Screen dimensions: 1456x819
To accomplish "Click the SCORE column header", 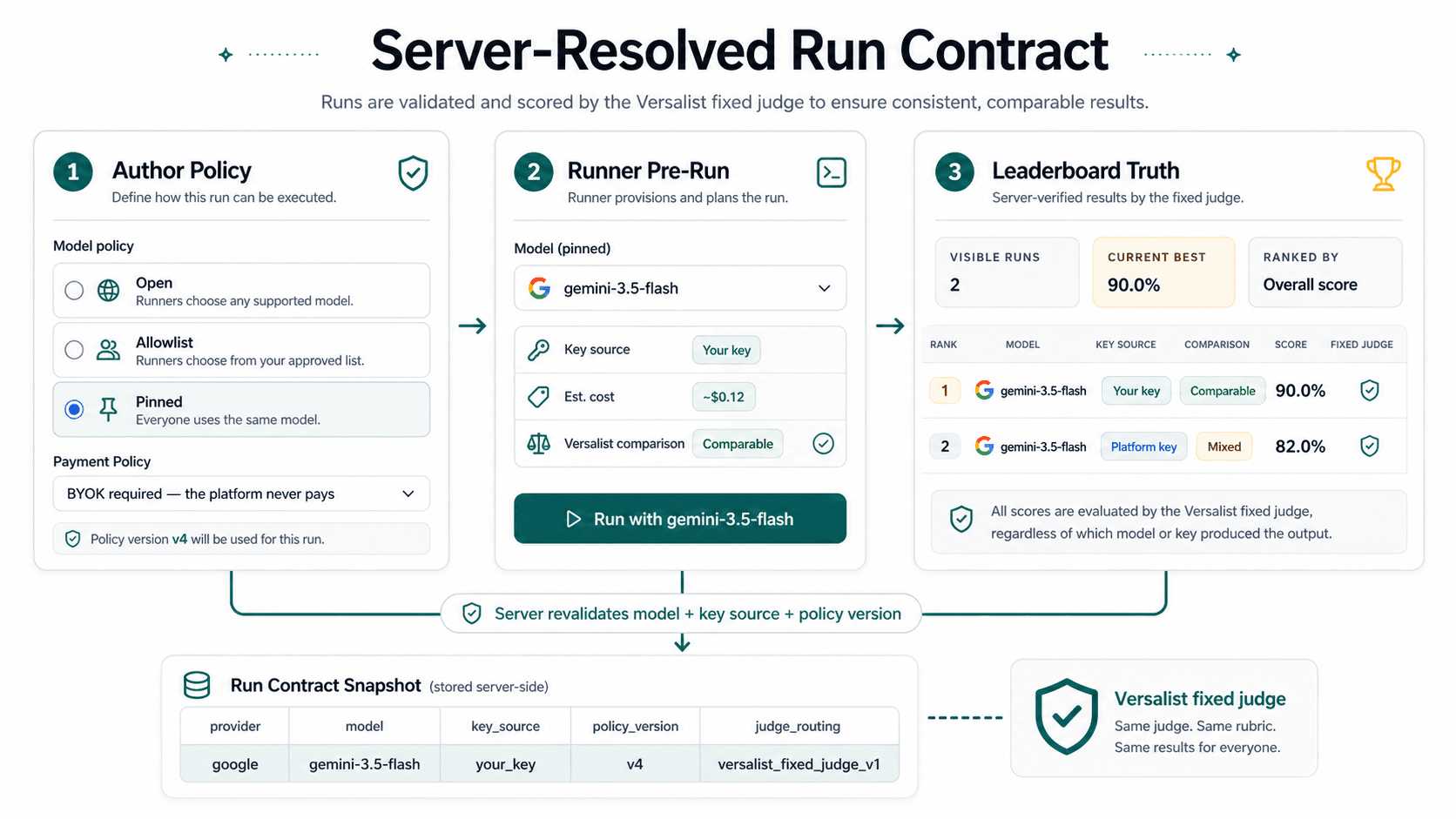I will click(1291, 345).
